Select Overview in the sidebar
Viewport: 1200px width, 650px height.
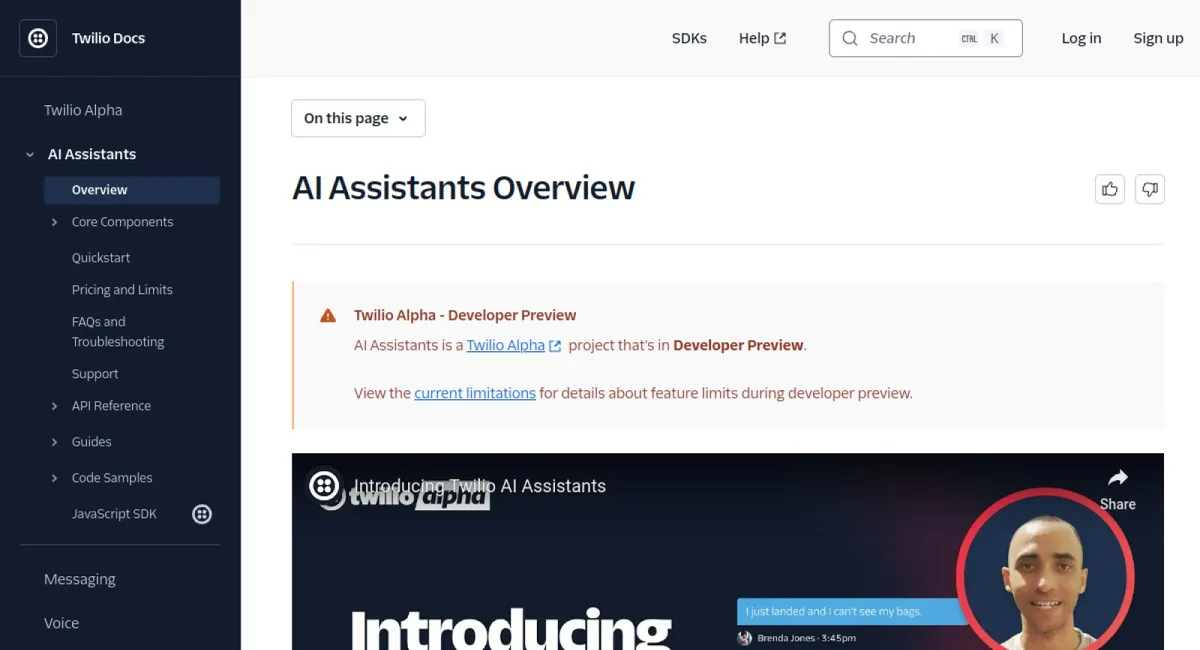pos(132,190)
